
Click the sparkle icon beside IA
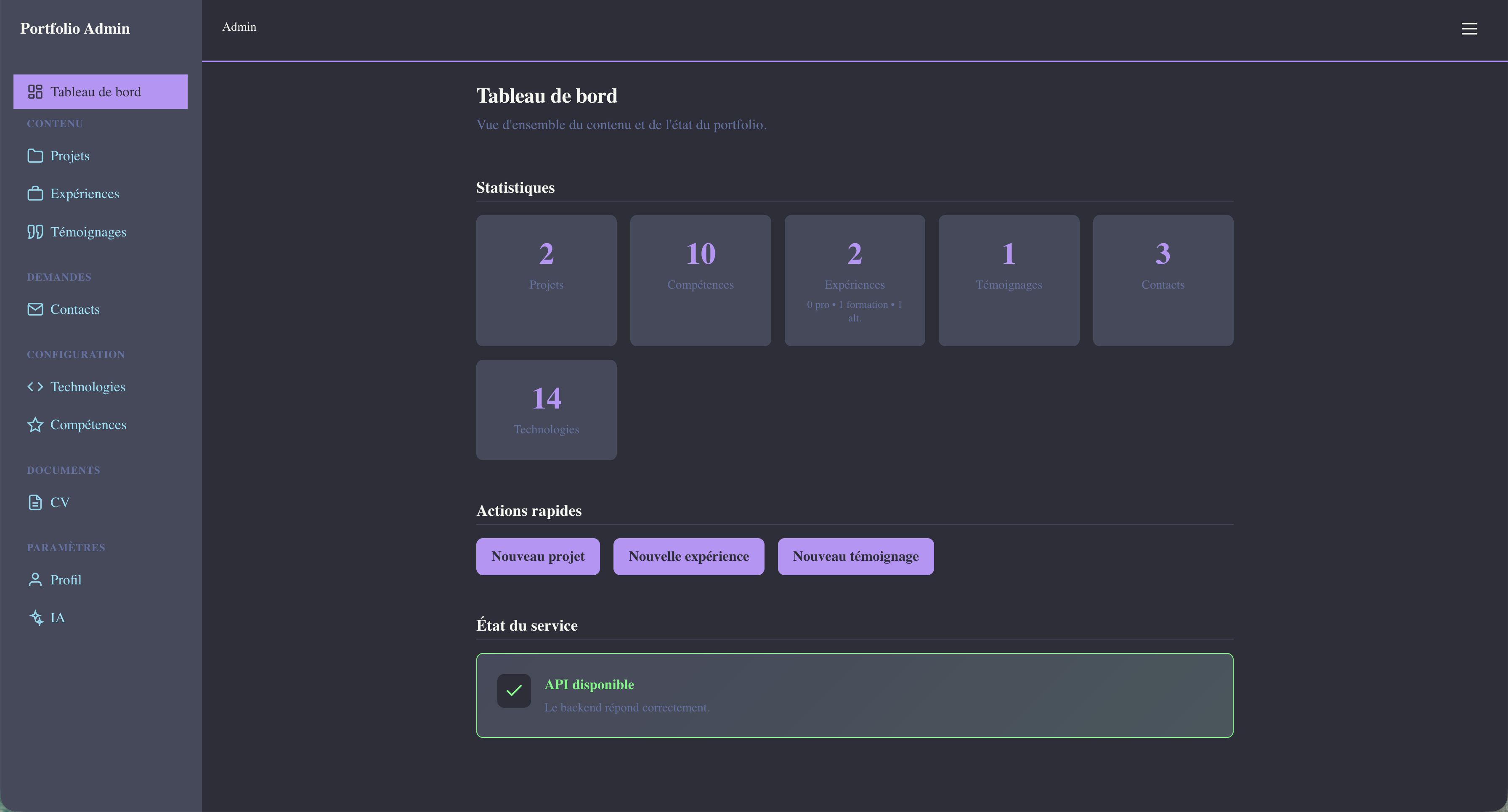[x=36, y=618]
